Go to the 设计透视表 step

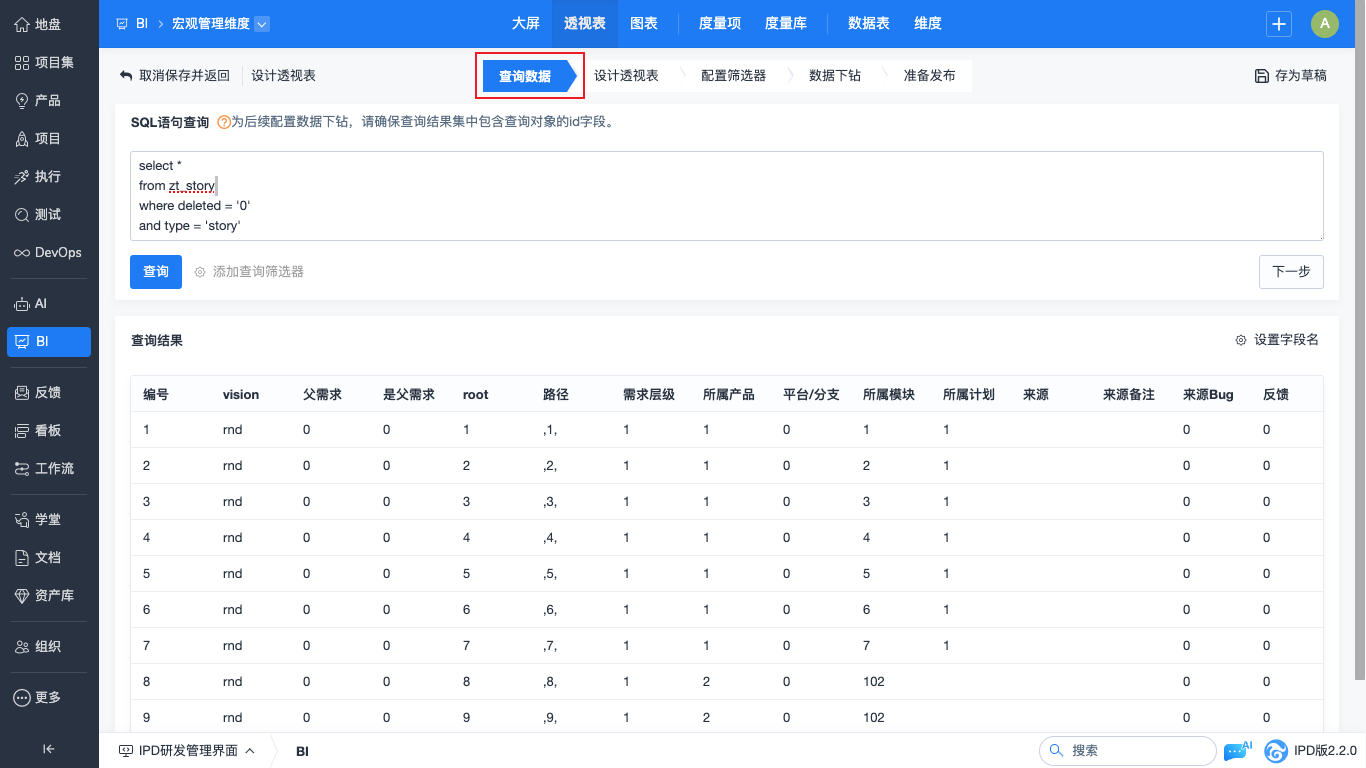(x=626, y=76)
